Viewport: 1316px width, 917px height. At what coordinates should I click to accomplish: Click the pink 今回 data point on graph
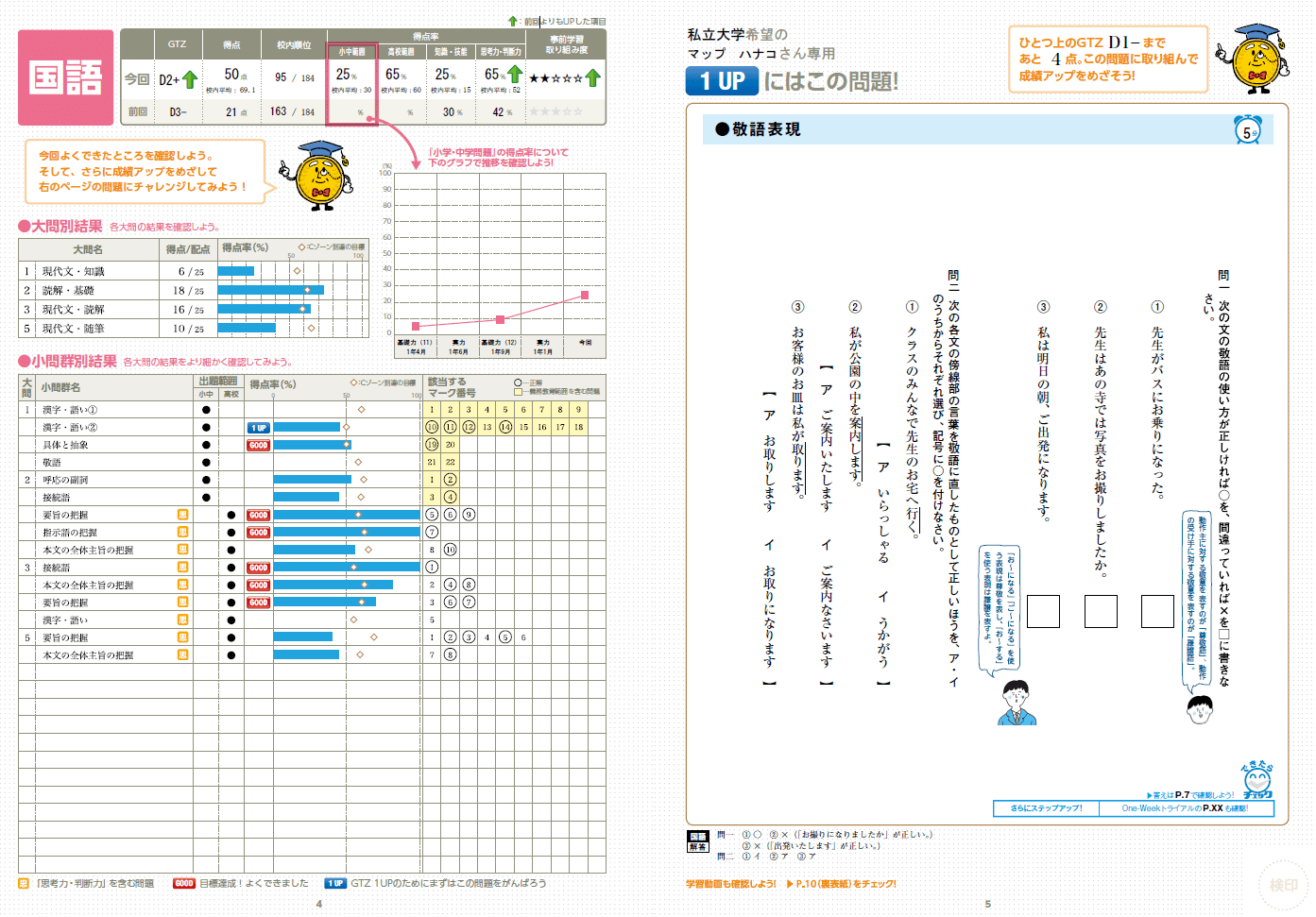[585, 296]
